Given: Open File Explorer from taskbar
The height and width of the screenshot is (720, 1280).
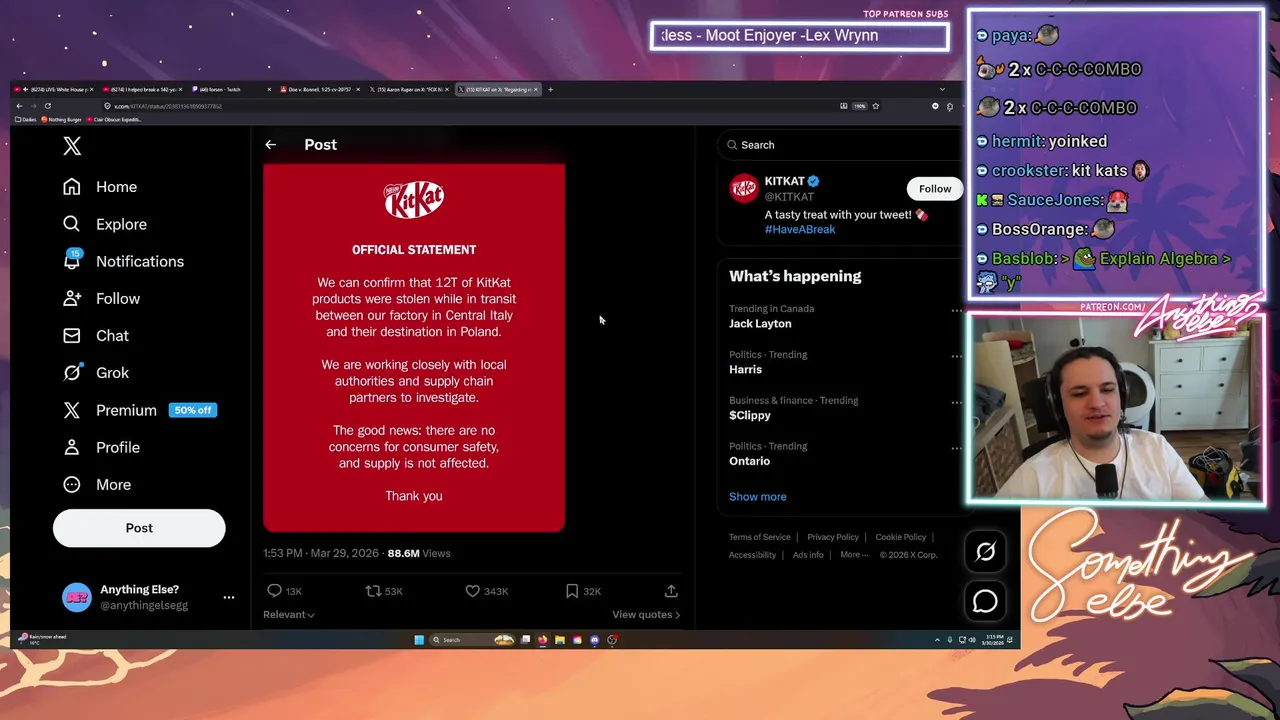Looking at the screenshot, I should [560, 640].
